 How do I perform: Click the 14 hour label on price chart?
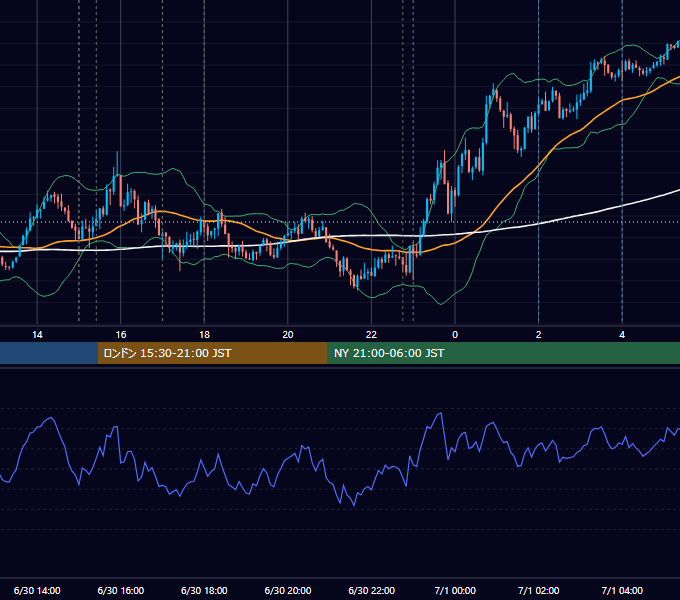point(37,335)
